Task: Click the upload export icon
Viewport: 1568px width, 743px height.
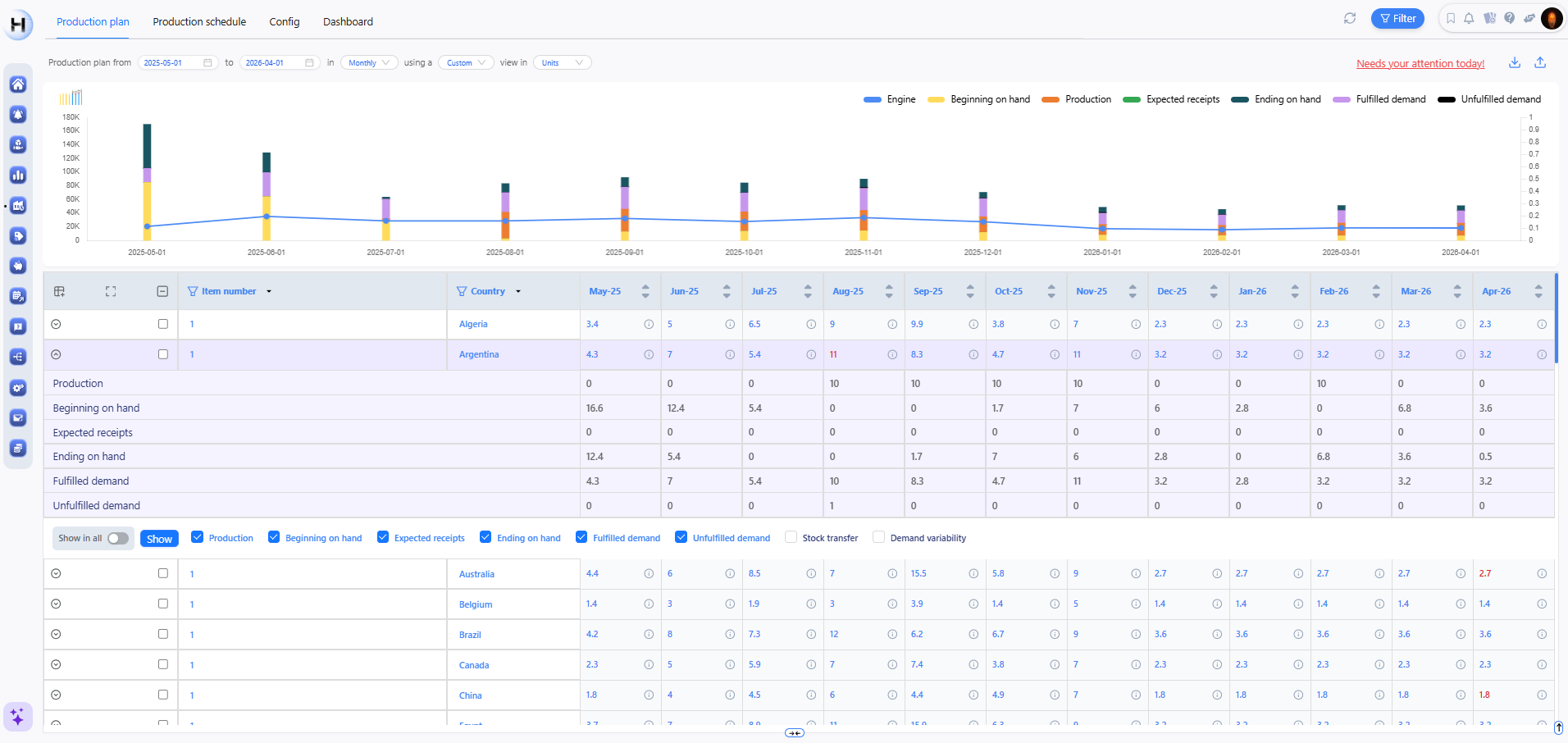Action: (x=1540, y=62)
